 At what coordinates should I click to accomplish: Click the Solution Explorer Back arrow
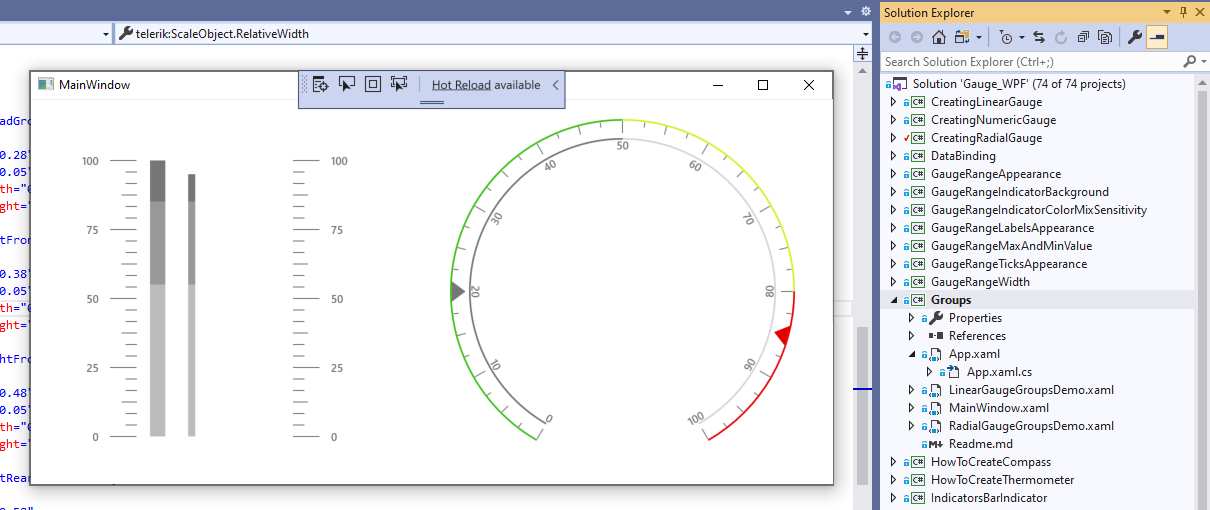pos(895,37)
